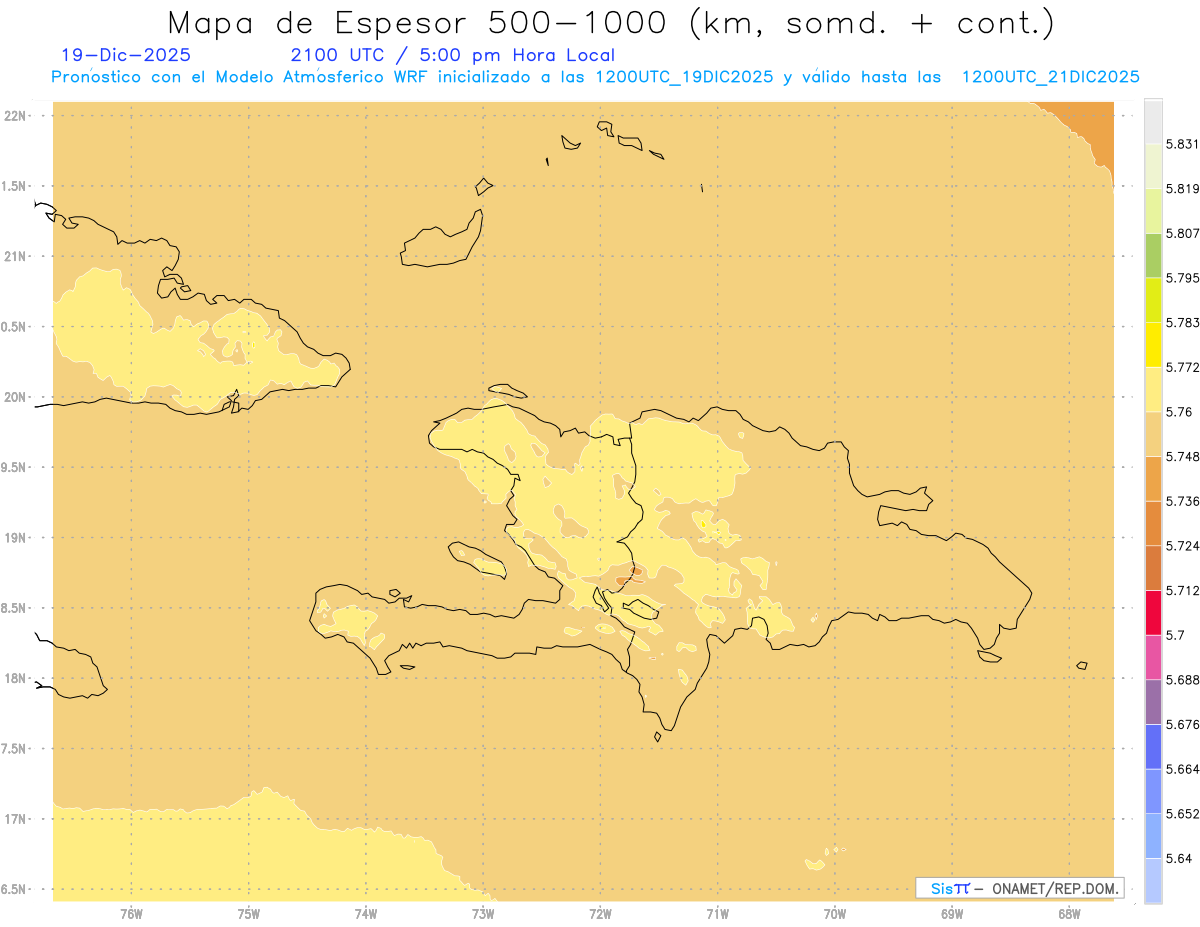
Task: Click the colorbar value '5.712'
Action: [x=1183, y=590]
